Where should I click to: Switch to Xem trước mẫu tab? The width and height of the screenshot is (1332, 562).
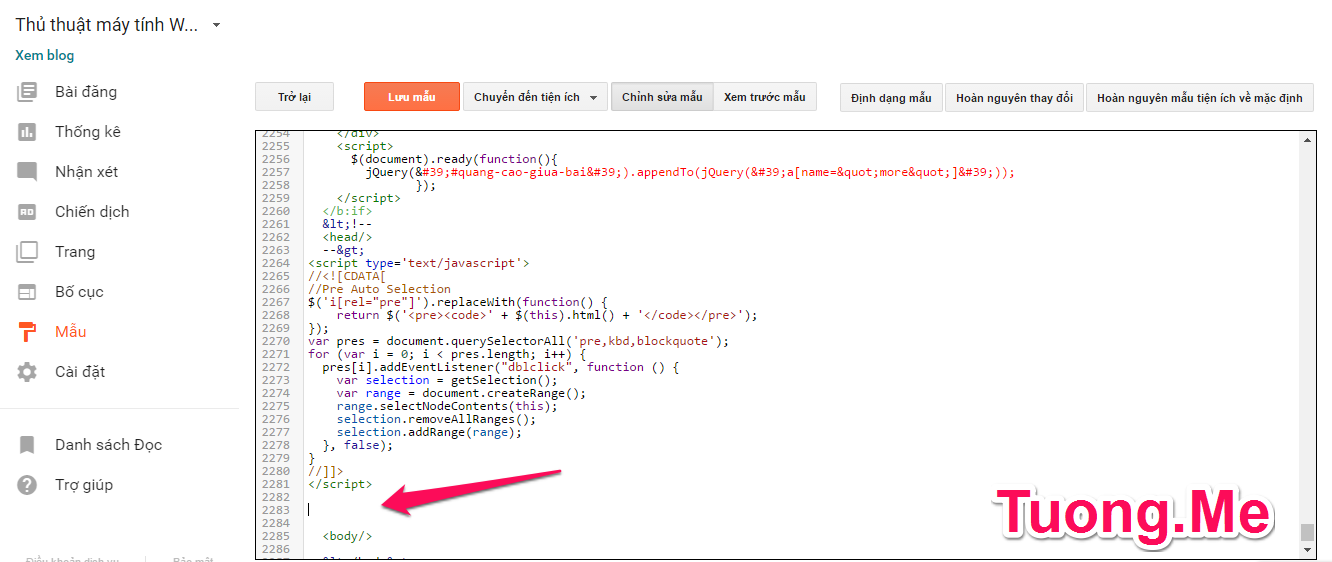[765, 97]
